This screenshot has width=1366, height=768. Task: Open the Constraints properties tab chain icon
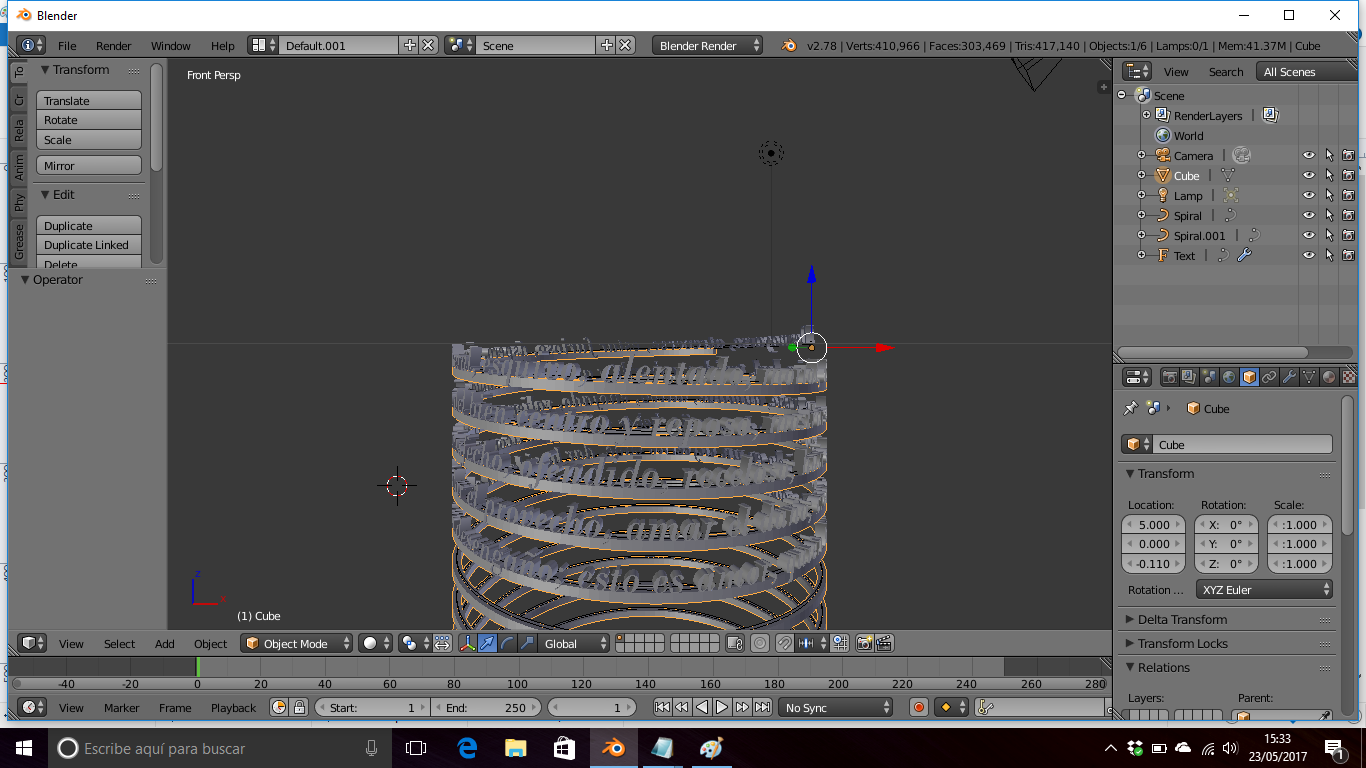click(1269, 377)
